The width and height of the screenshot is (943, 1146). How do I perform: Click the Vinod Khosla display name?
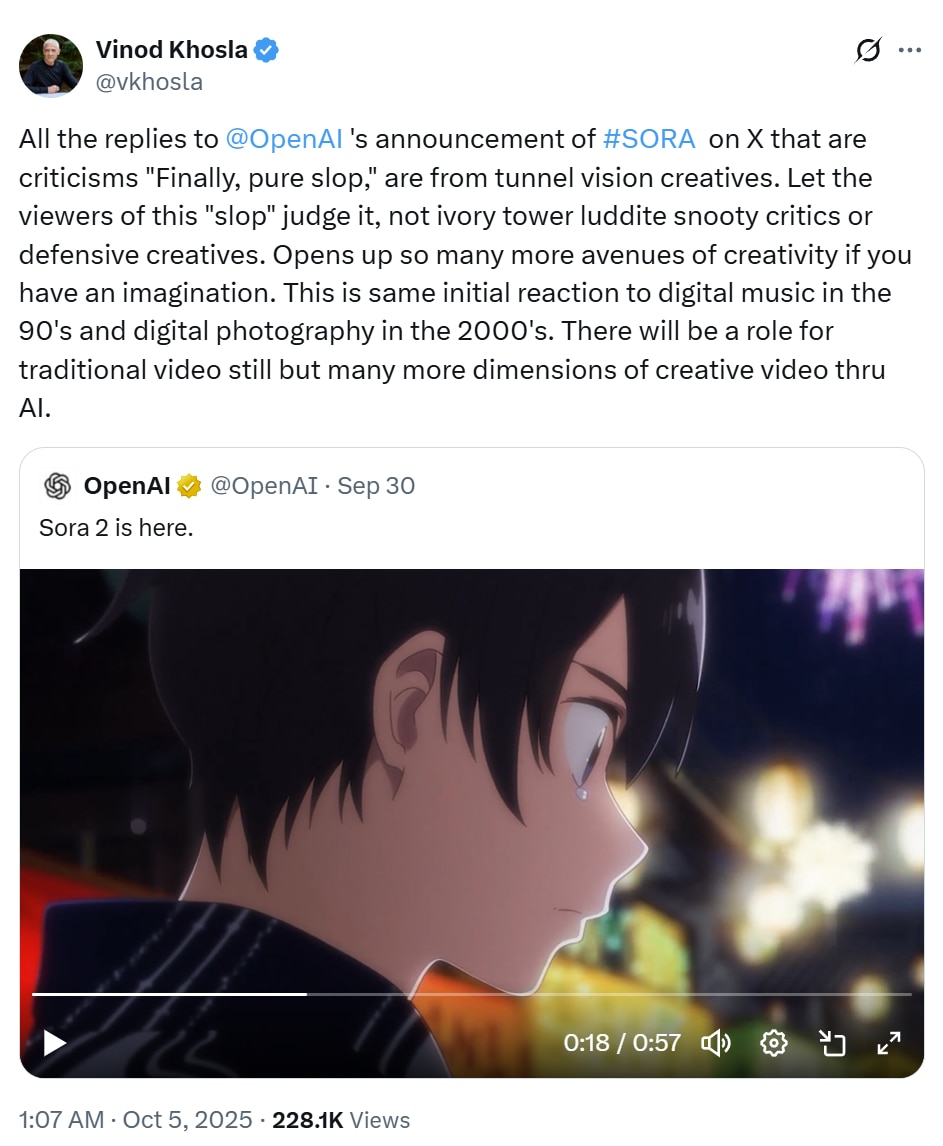point(172,50)
